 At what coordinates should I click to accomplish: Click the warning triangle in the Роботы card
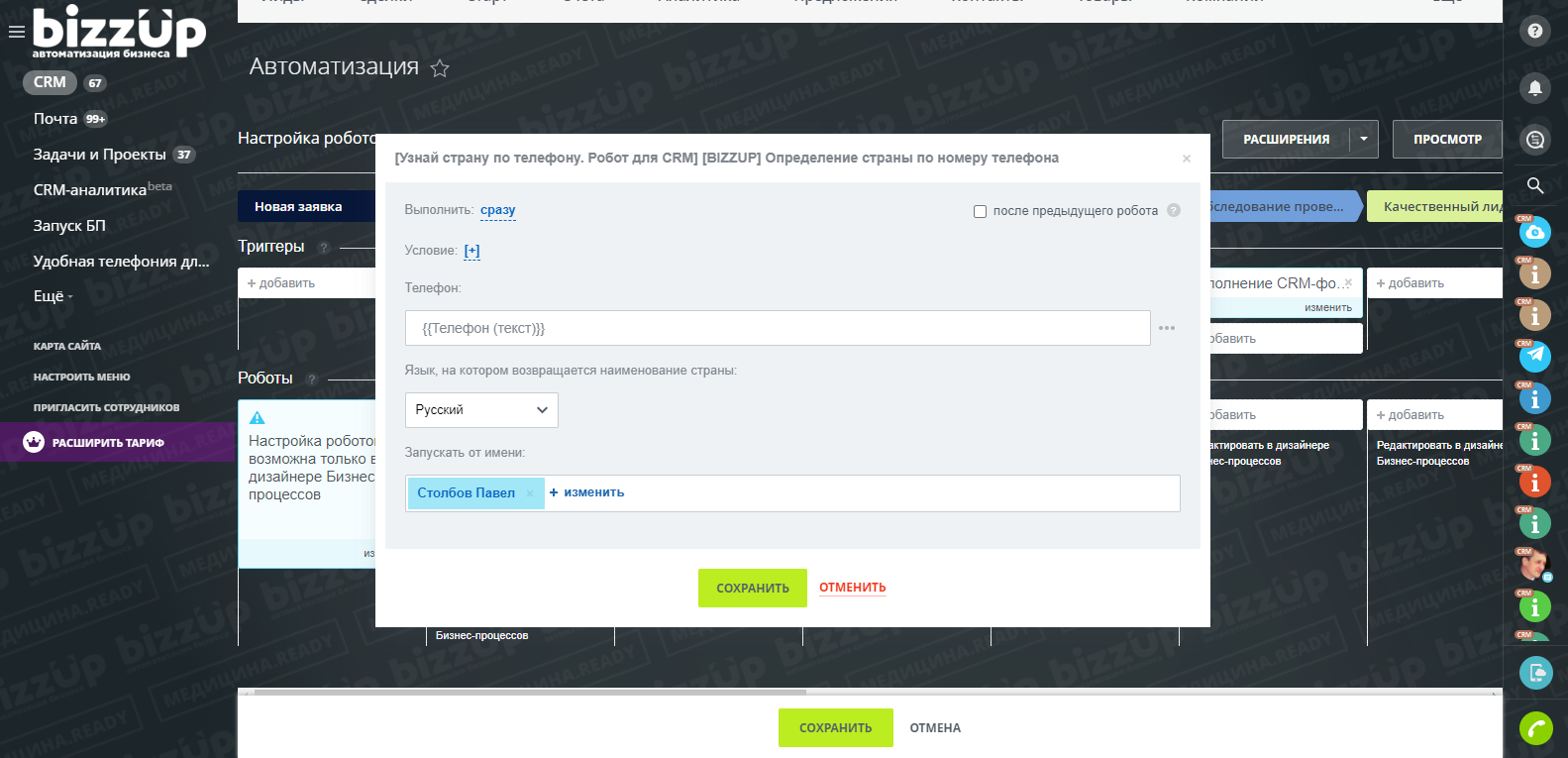tap(258, 418)
